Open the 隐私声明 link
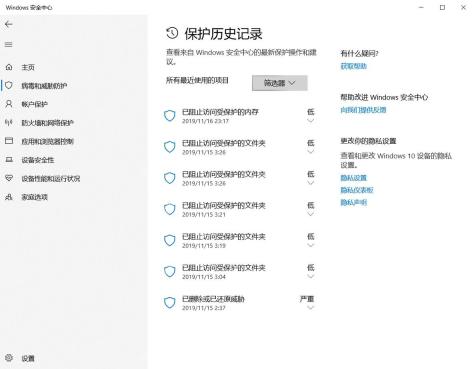472x369 pixels. coord(353,202)
